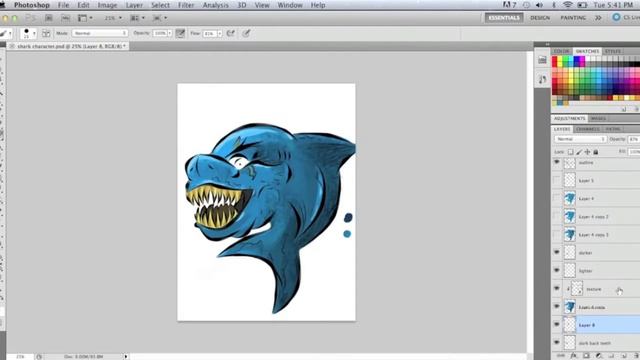
Task: Open the brush Mode dropdown set to Normal
Action: [100, 33]
